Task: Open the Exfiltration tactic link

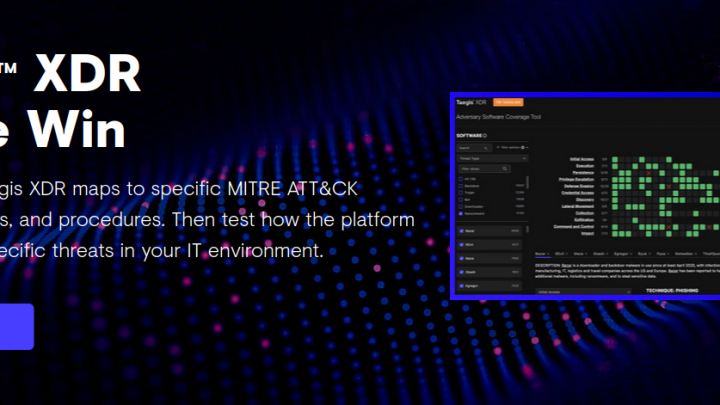Action: coord(584,220)
